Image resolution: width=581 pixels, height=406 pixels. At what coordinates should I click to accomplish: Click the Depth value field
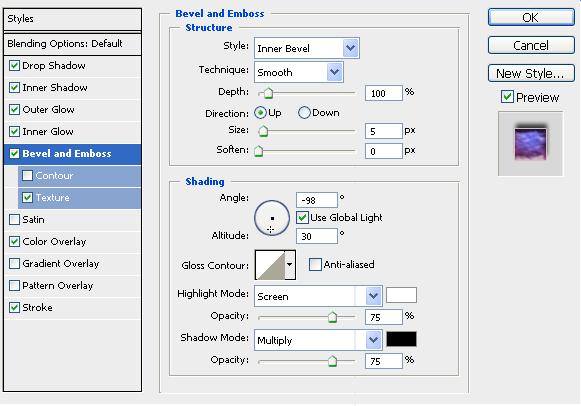pyautogui.click(x=384, y=93)
